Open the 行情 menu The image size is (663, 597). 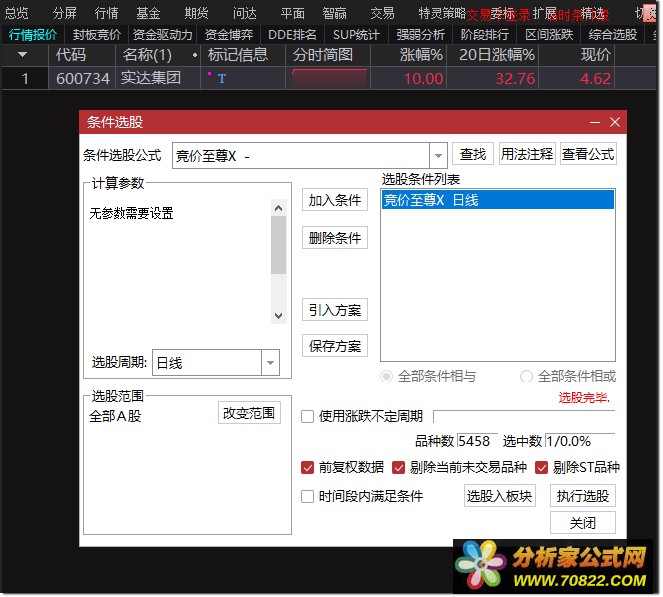[107, 14]
